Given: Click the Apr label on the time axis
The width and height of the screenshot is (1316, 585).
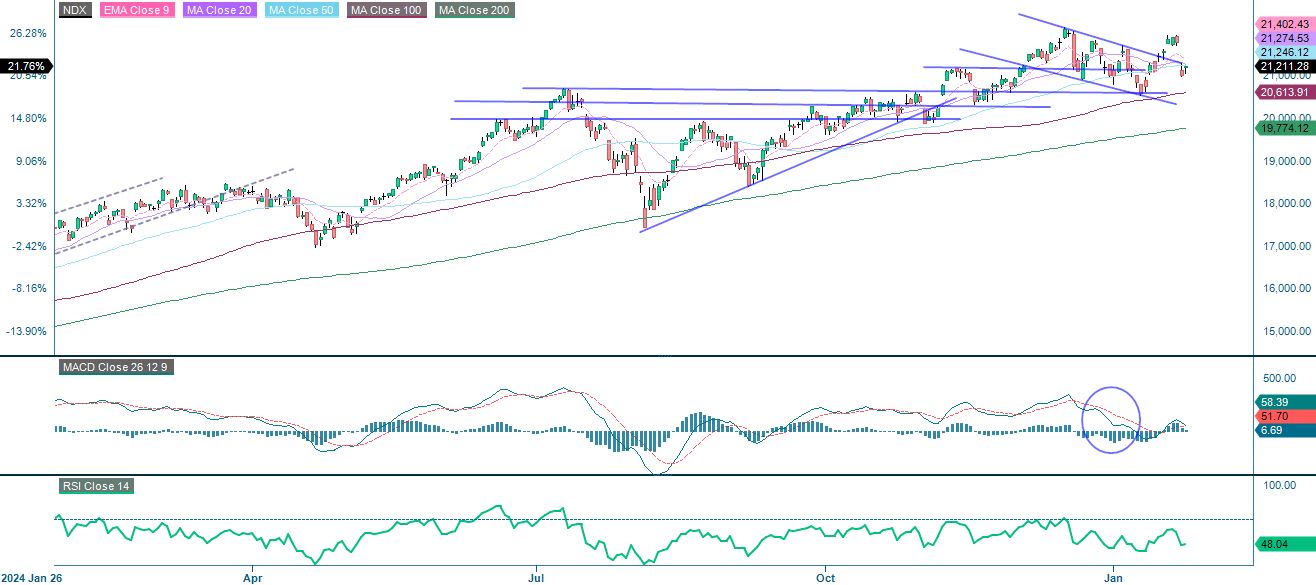Looking at the screenshot, I should click(x=253, y=578).
